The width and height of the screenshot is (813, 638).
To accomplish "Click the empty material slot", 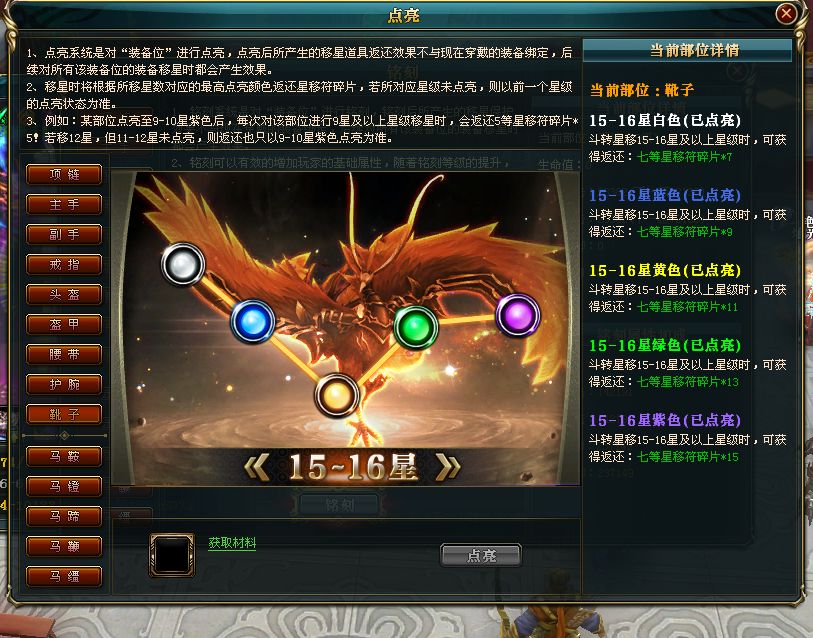I will tap(172, 555).
